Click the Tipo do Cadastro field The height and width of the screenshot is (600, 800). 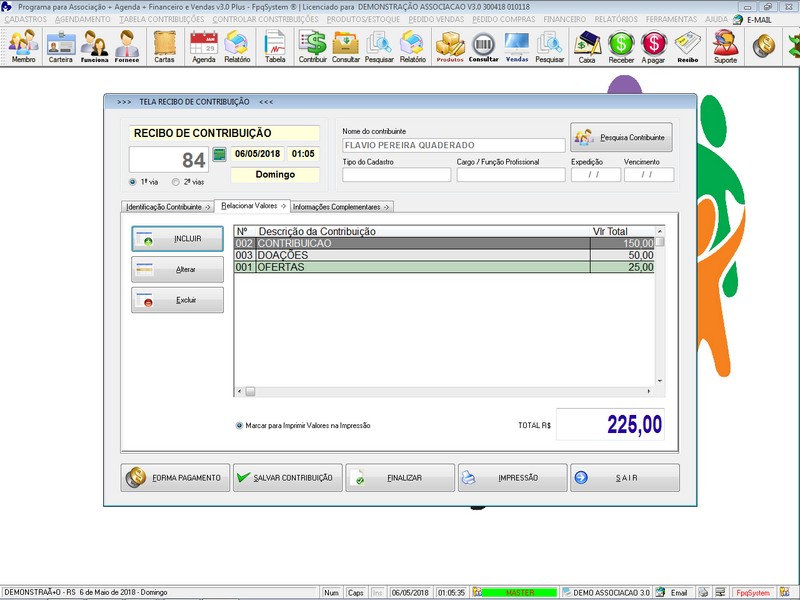pyautogui.click(x=396, y=174)
